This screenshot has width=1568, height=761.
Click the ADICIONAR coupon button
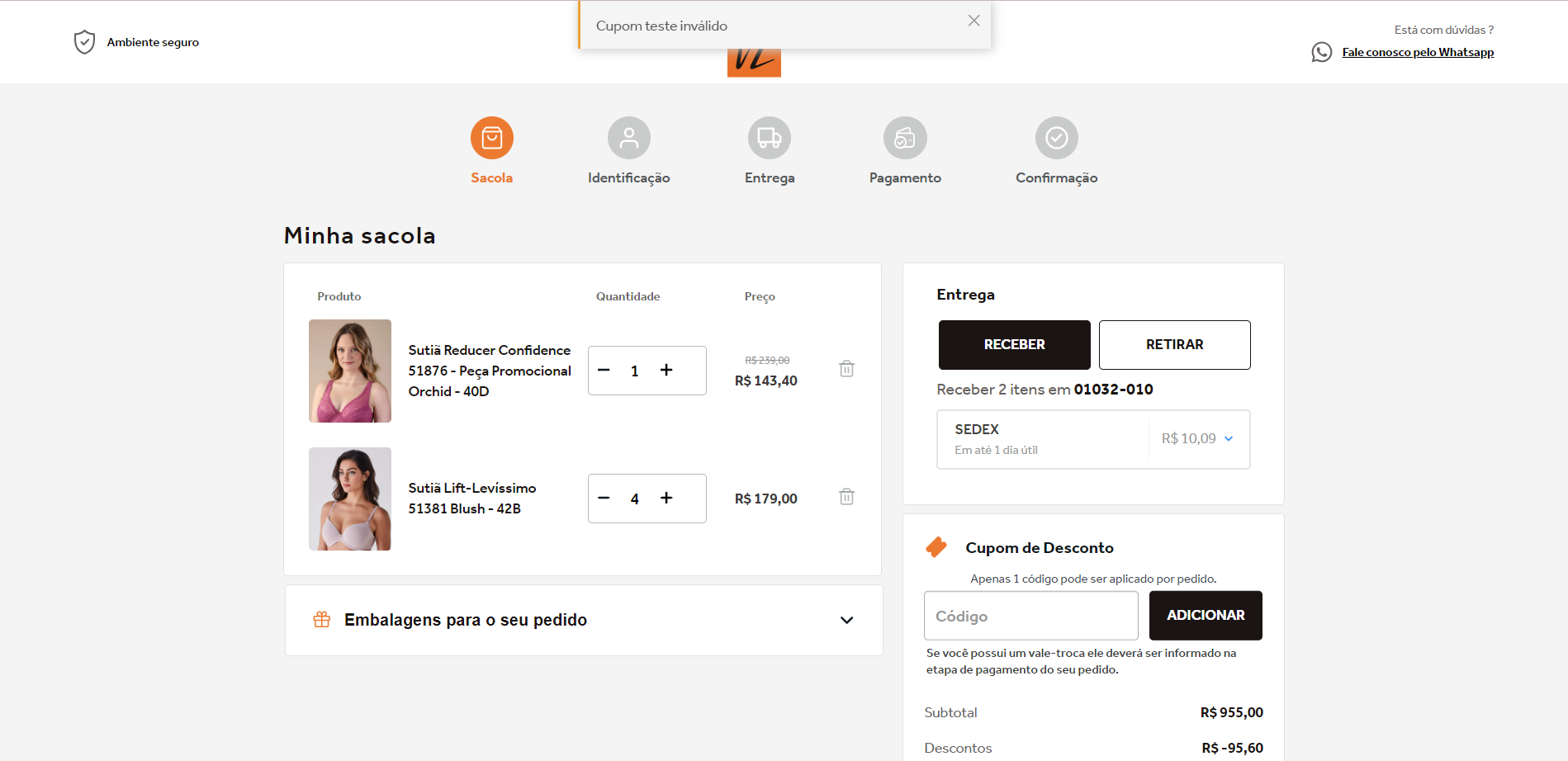[x=1206, y=616]
